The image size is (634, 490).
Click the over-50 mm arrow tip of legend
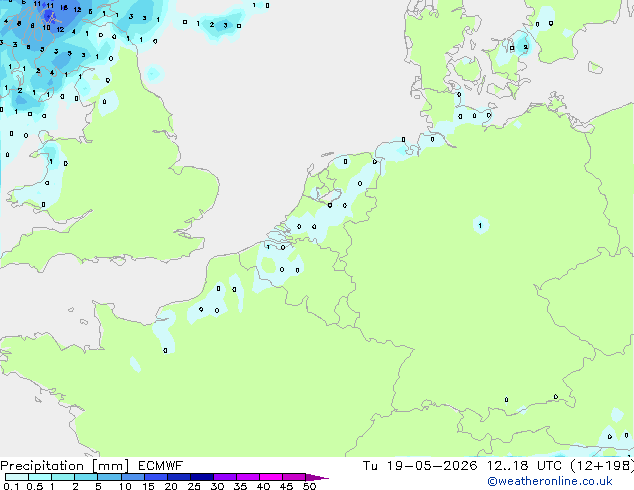317,477
